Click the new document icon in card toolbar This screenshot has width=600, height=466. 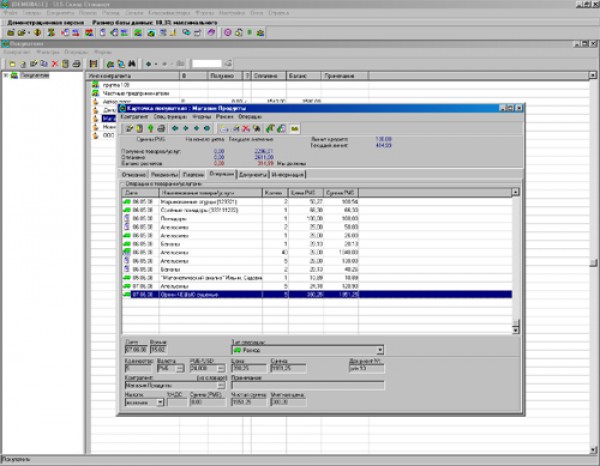(224, 129)
